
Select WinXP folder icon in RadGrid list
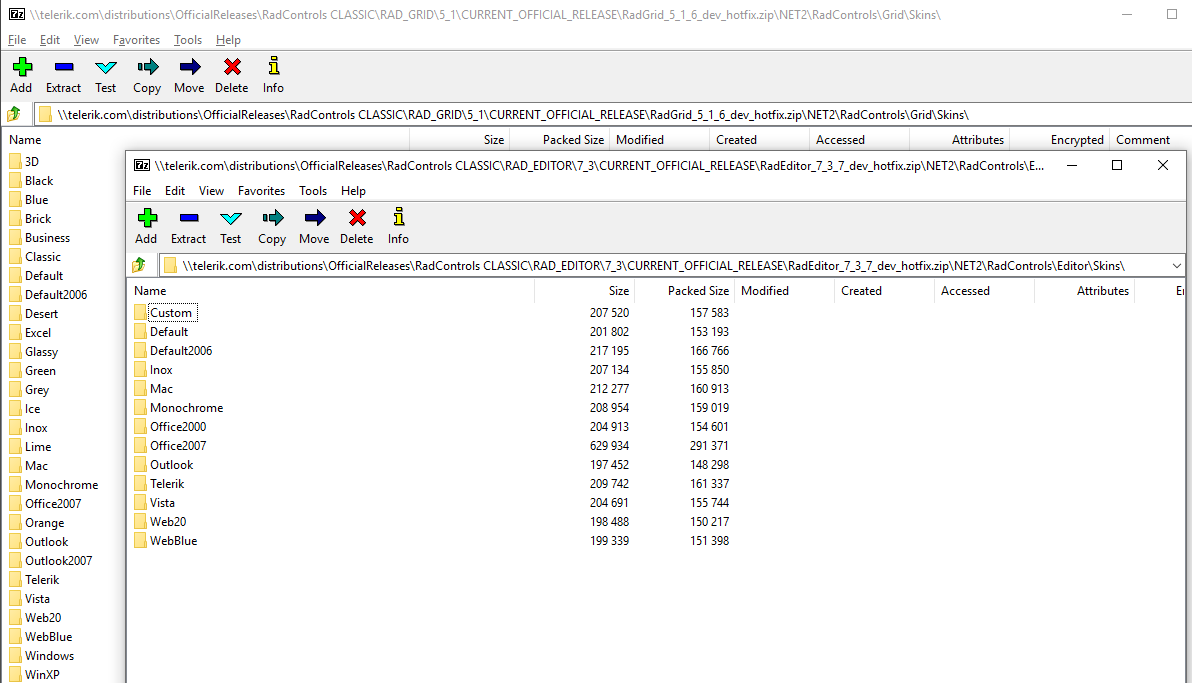click(x=15, y=675)
